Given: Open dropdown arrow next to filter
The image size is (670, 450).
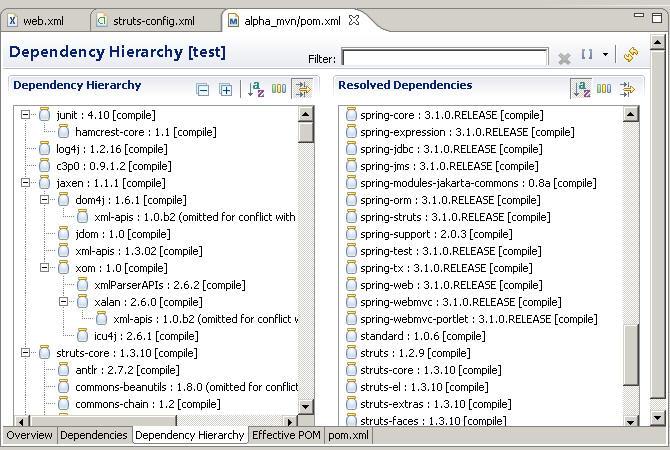Looking at the screenshot, I should [x=605, y=55].
